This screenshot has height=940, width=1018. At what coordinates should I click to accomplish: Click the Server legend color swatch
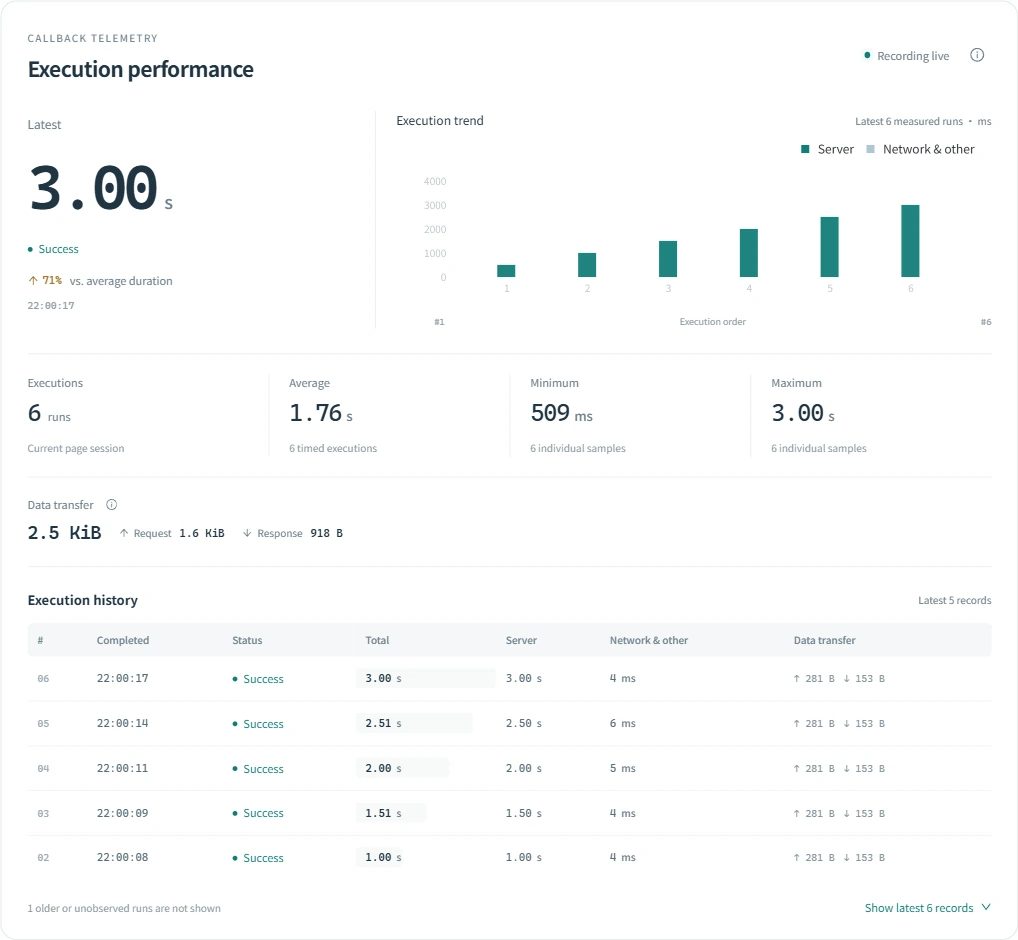[x=805, y=149]
